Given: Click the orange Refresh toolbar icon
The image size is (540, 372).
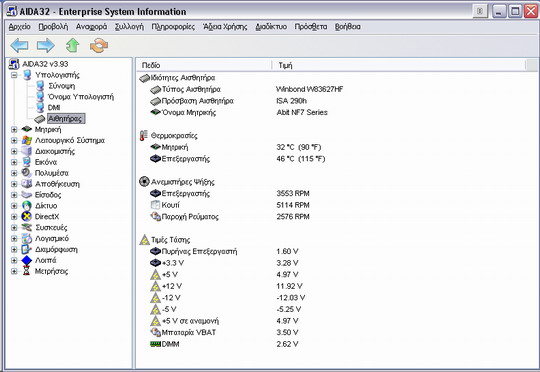Looking at the screenshot, I should pyautogui.click(x=99, y=45).
